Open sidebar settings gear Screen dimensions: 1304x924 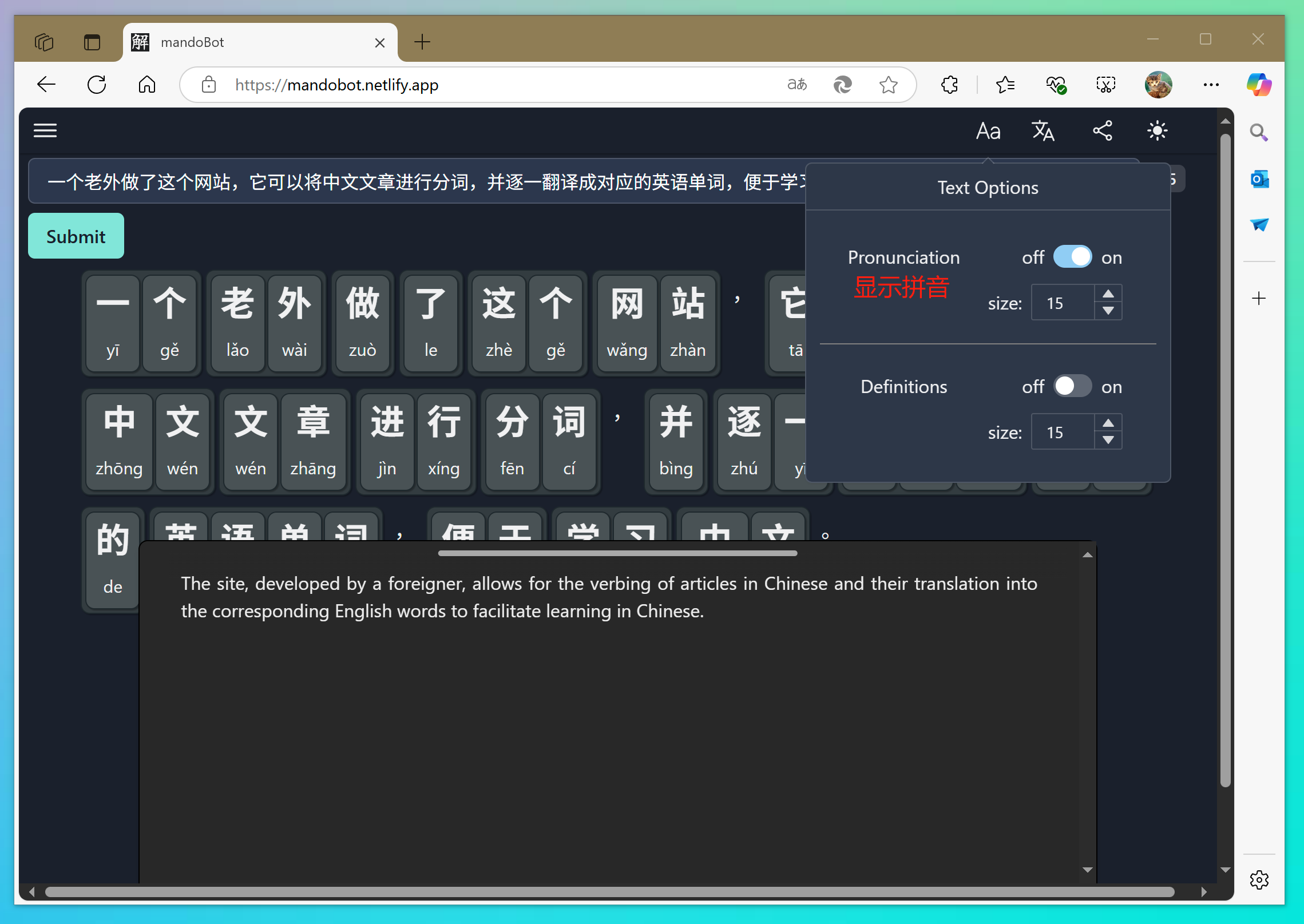[x=1259, y=880]
